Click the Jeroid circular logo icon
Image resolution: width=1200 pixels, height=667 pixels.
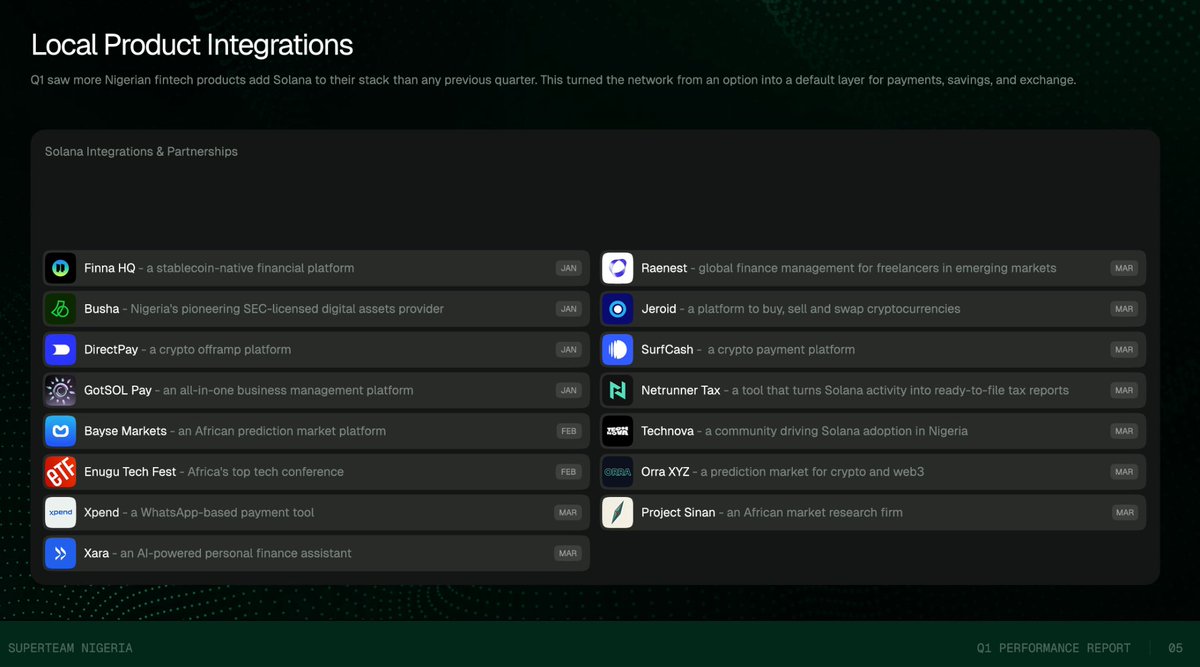pyautogui.click(x=617, y=309)
